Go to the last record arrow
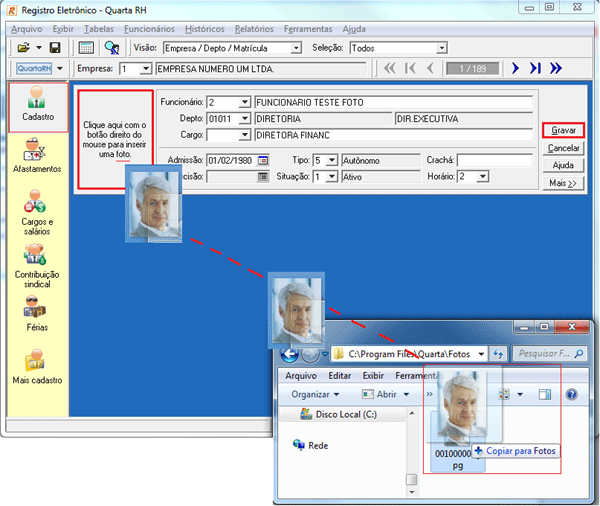This screenshot has width=600, height=506. pyautogui.click(x=535, y=68)
